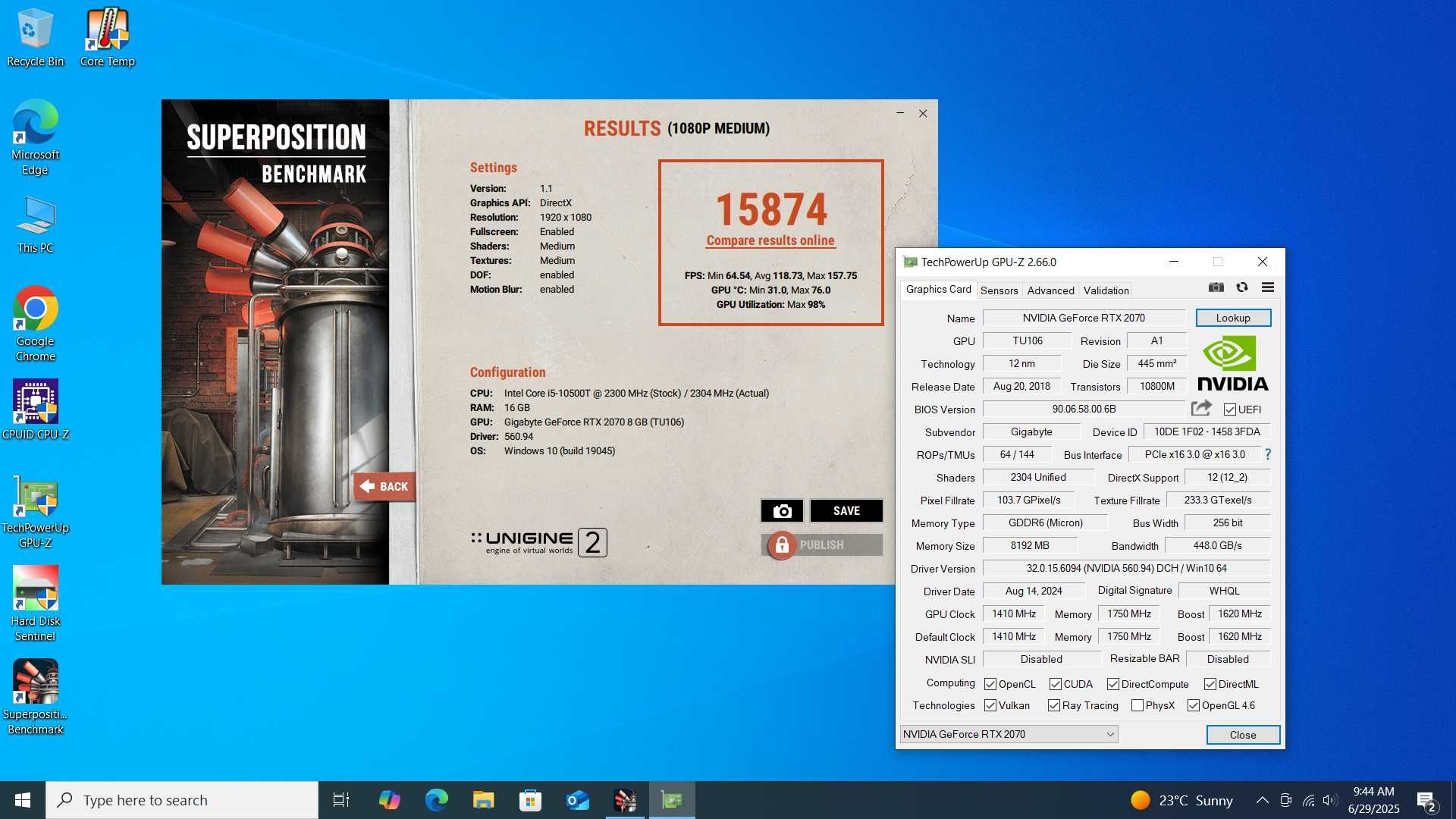1456x819 pixels.
Task: Open the notification center icon
Action: (x=1426, y=800)
